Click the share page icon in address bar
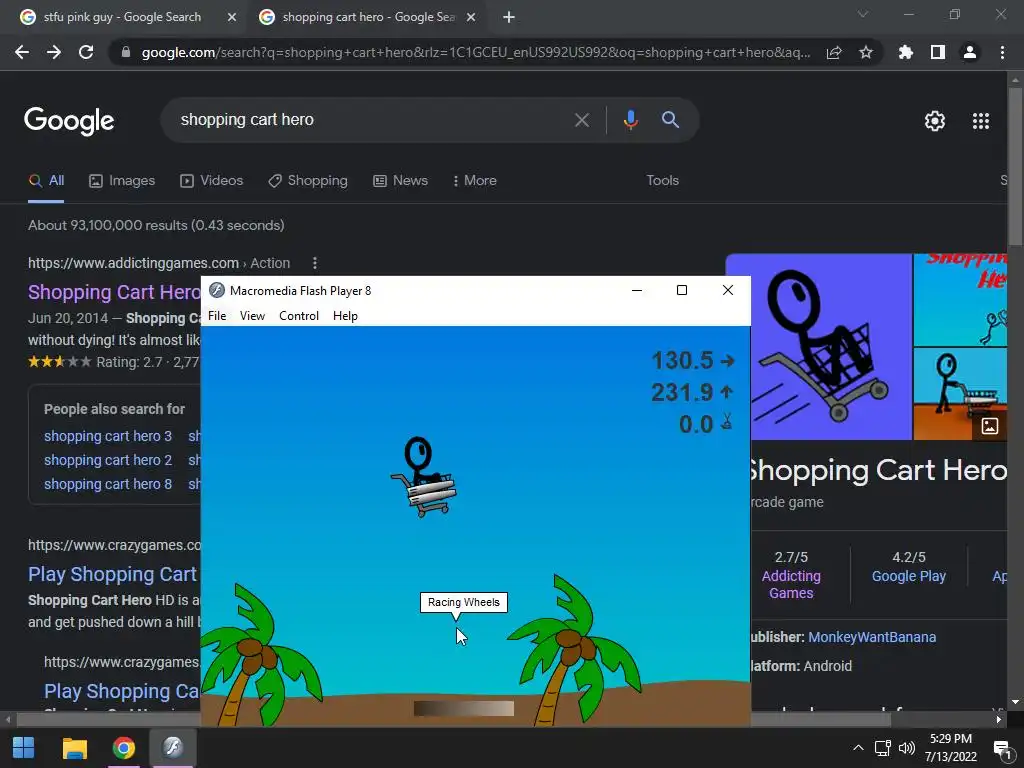 [x=834, y=52]
